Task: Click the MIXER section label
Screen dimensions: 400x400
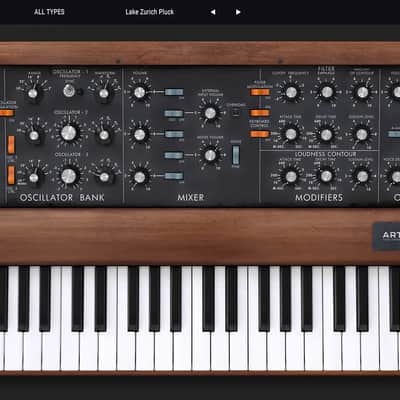Action: coord(191,197)
